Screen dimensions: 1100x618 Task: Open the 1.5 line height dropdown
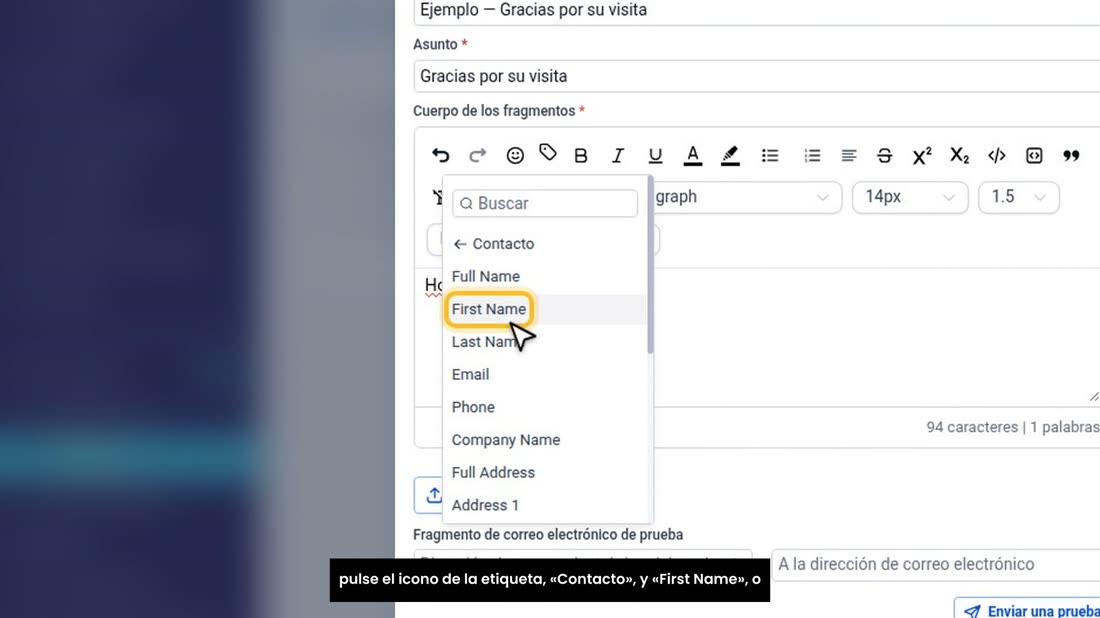pyautogui.click(x=1019, y=197)
